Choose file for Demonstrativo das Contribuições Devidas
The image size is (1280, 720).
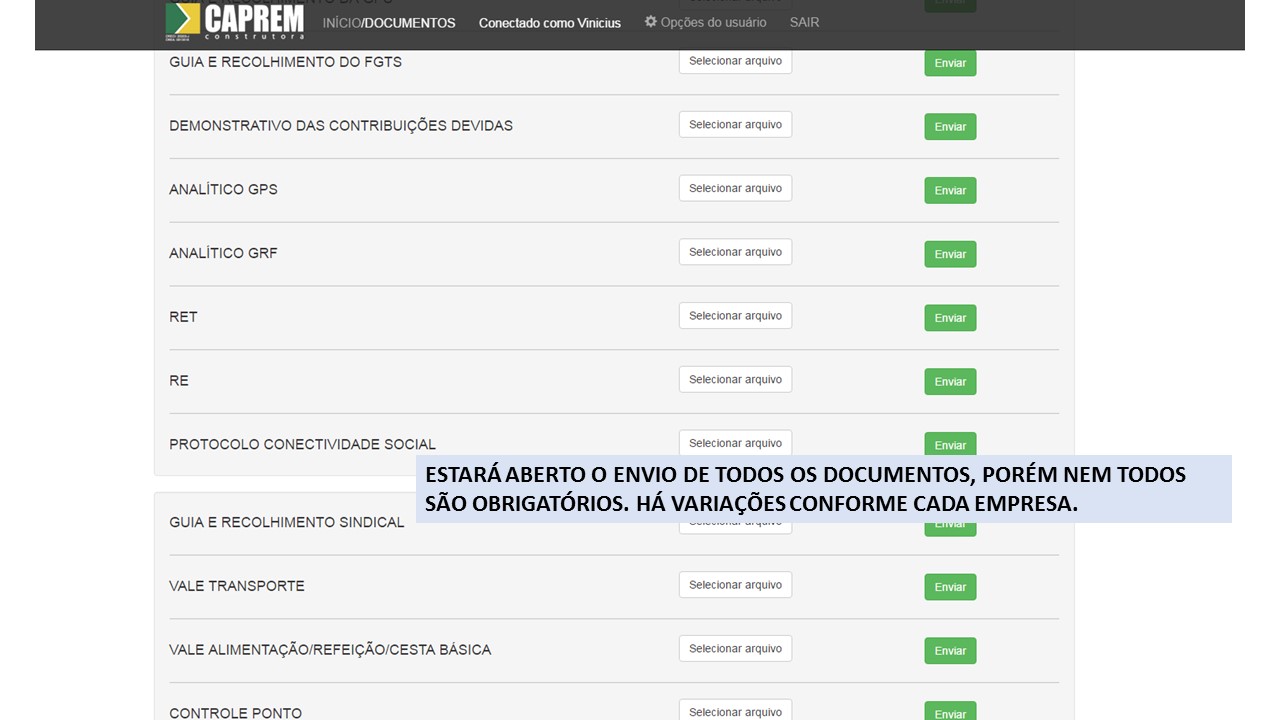735,125
